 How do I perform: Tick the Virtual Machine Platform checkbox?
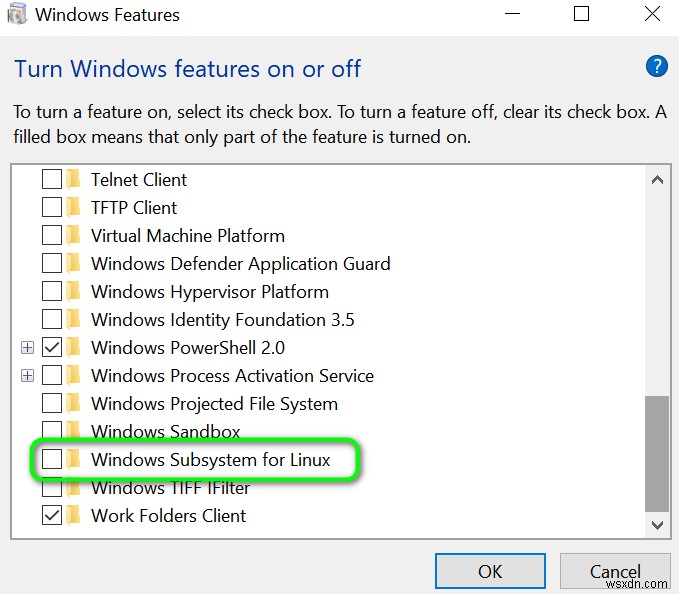tap(51, 236)
